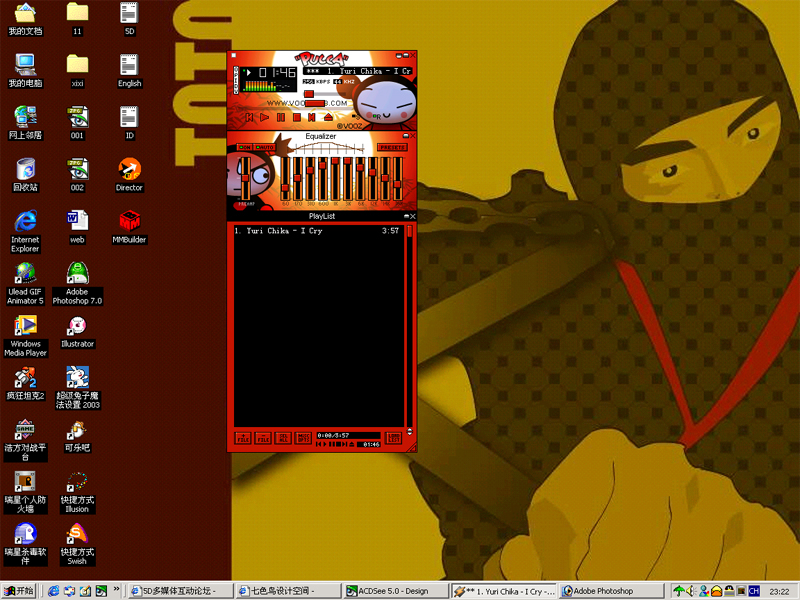Click the playlist 'MISC OPTS' button
This screenshot has height=600, width=800.
(303, 438)
